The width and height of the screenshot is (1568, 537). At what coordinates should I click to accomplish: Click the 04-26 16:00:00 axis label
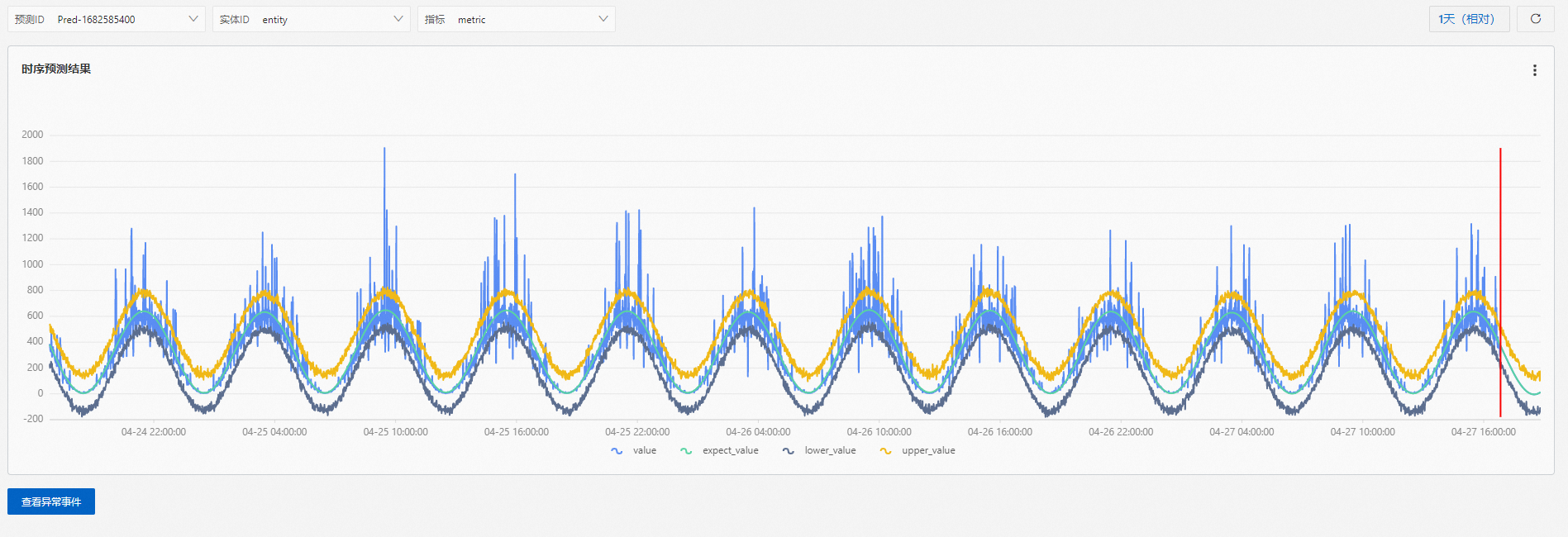[x=1000, y=432]
